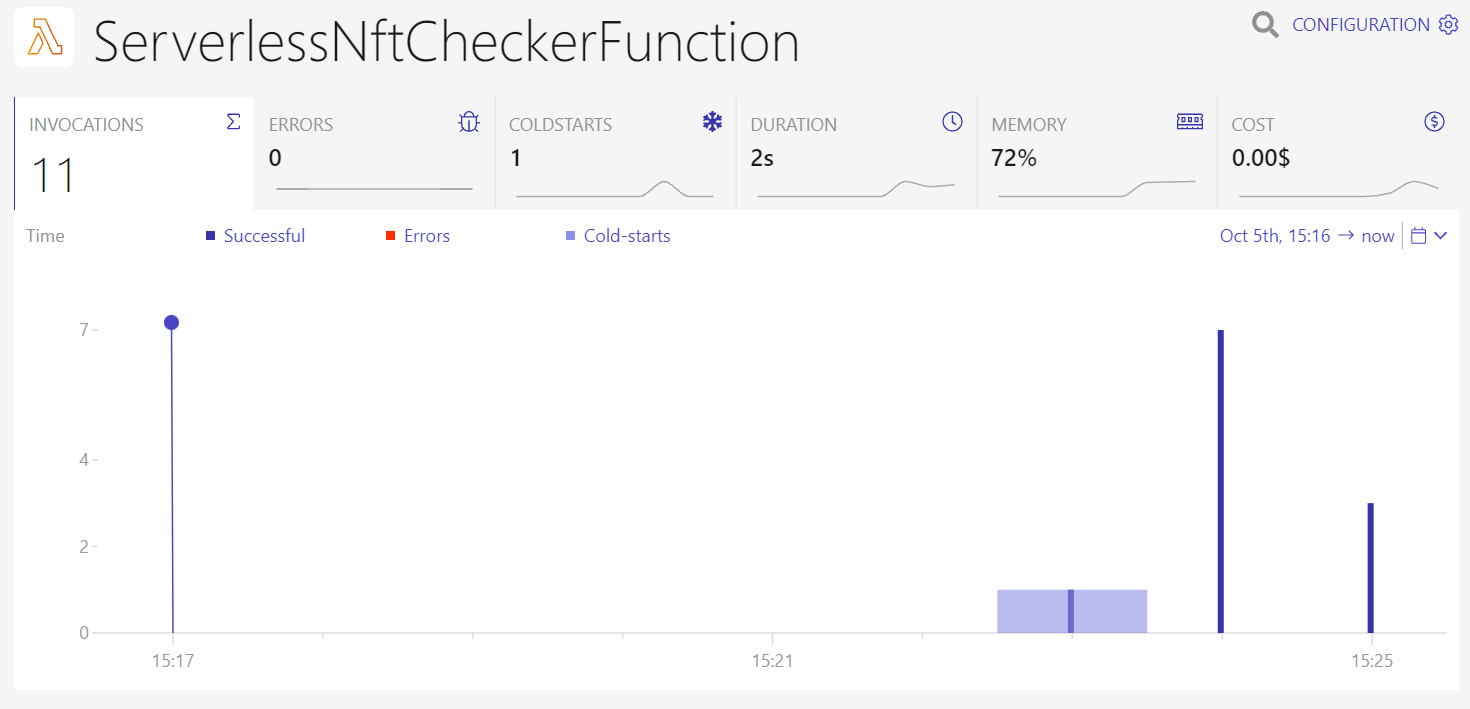Image resolution: width=1470 pixels, height=709 pixels.
Task: Click the sigma icon on Invocations
Action: (x=233, y=122)
